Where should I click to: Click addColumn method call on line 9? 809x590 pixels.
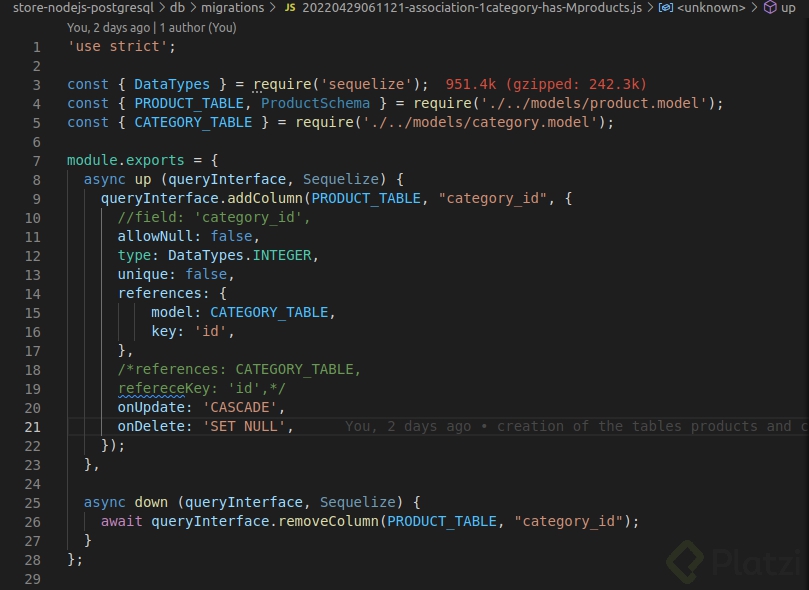click(265, 199)
